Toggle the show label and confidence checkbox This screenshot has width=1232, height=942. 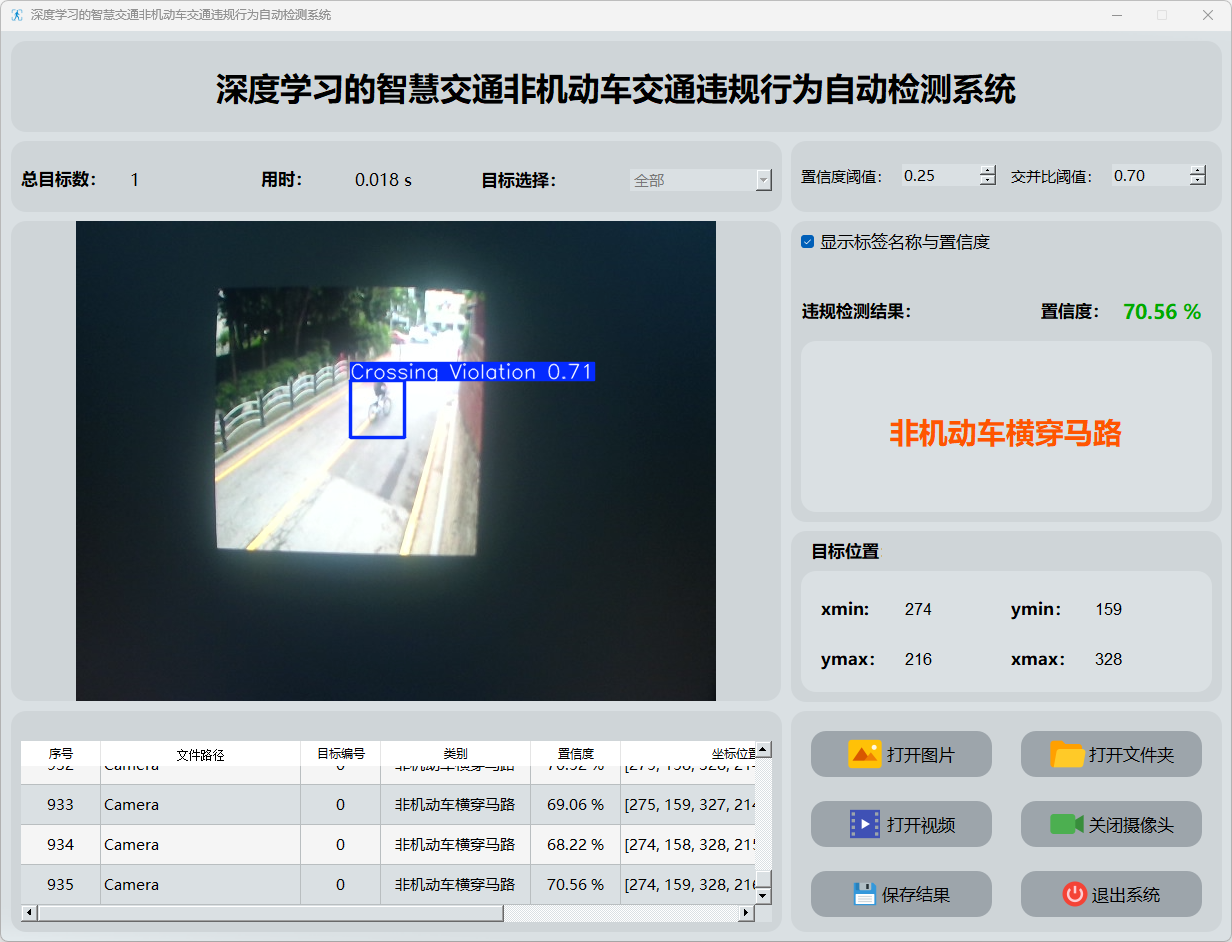[x=808, y=242]
